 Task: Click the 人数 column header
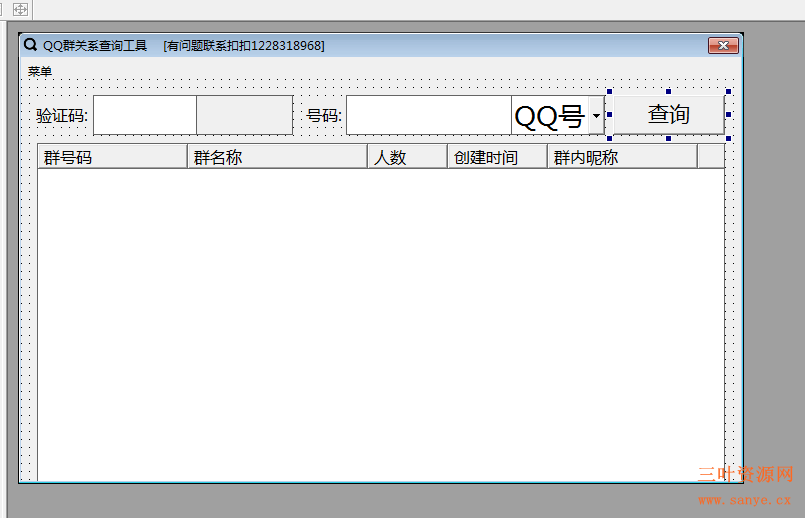(407, 157)
